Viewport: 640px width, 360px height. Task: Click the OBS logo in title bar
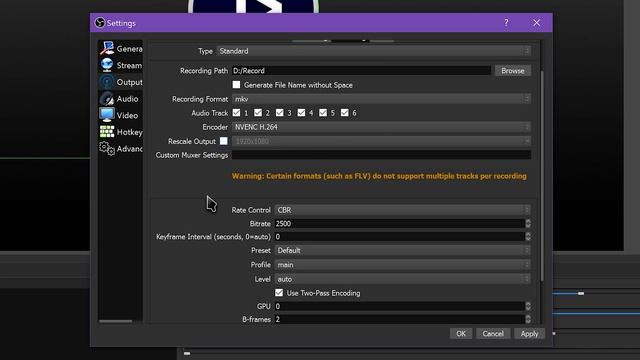point(100,23)
